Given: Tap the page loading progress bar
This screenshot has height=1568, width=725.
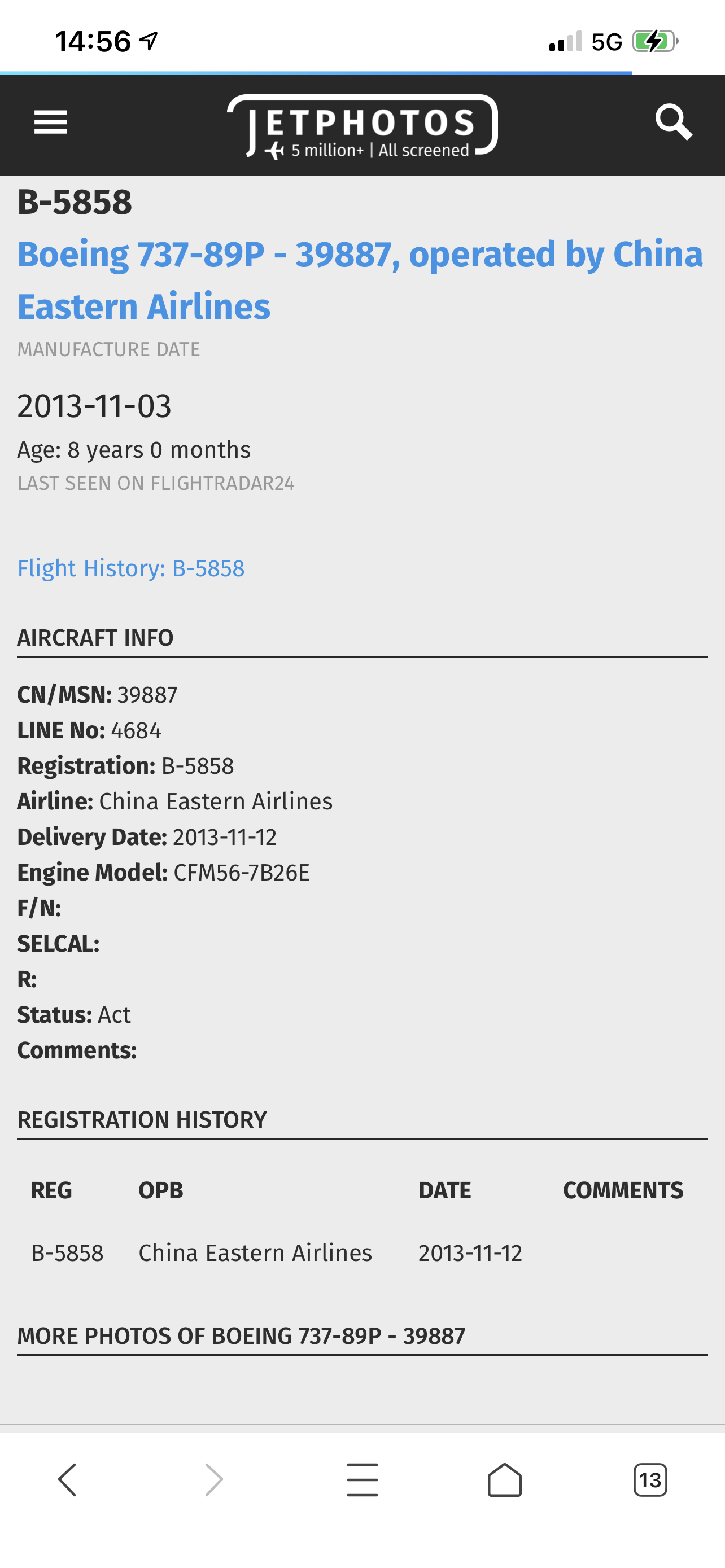Looking at the screenshot, I should click(316, 73).
